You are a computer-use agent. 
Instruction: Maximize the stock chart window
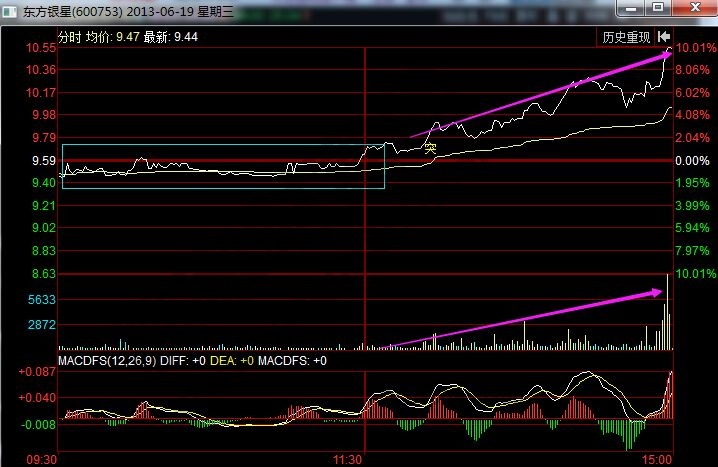coord(657,9)
